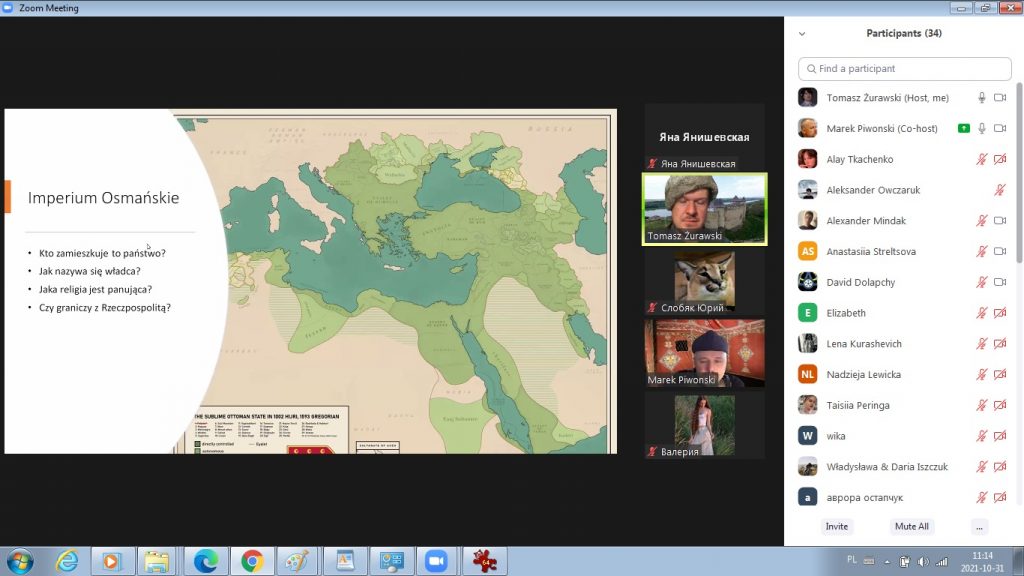Toggle Nadzieja Lewicka's disabled camera
This screenshot has width=1024, height=576.
coord(1000,375)
